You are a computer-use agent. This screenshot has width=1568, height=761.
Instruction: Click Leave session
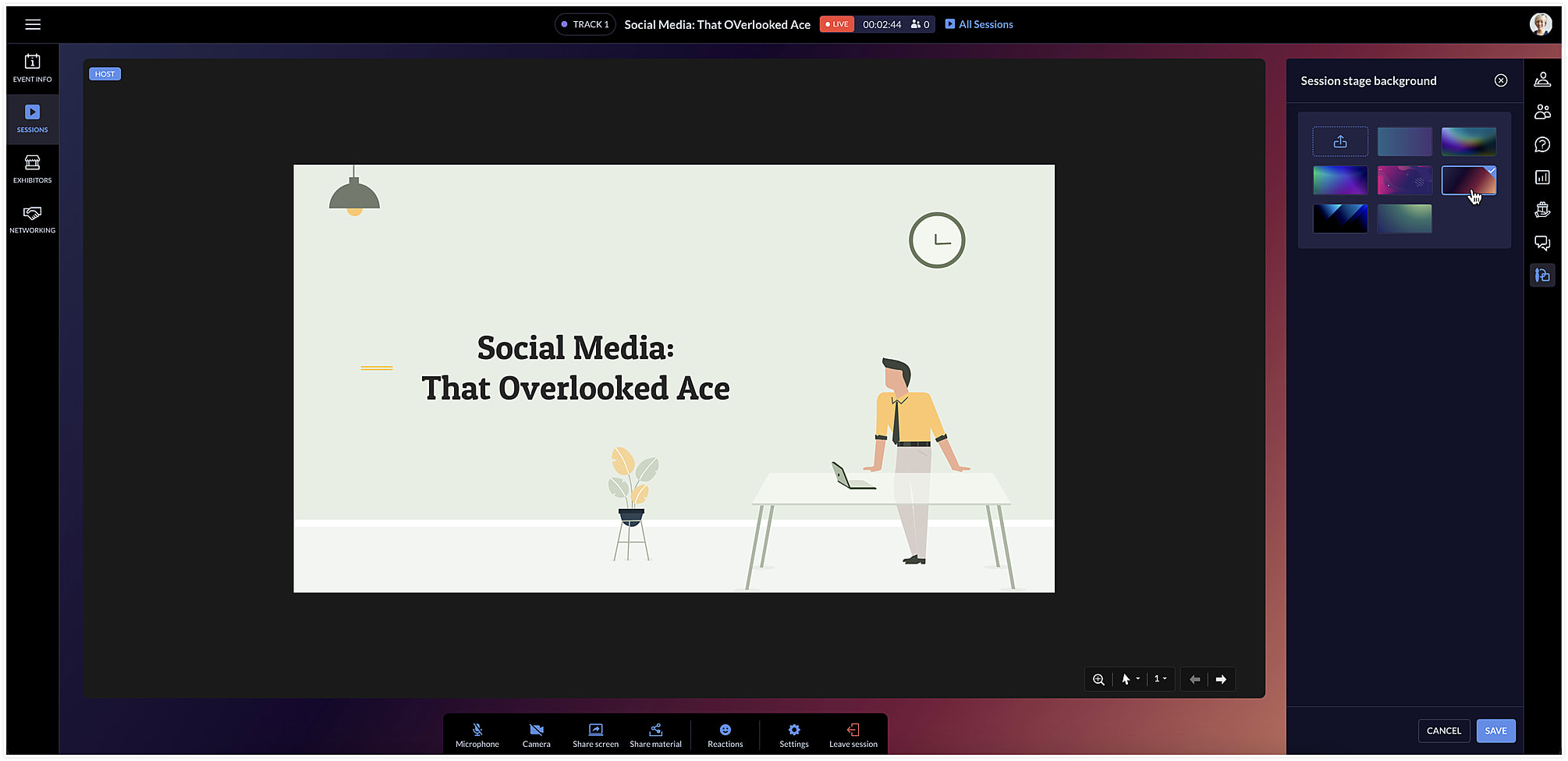(x=853, y=735)
